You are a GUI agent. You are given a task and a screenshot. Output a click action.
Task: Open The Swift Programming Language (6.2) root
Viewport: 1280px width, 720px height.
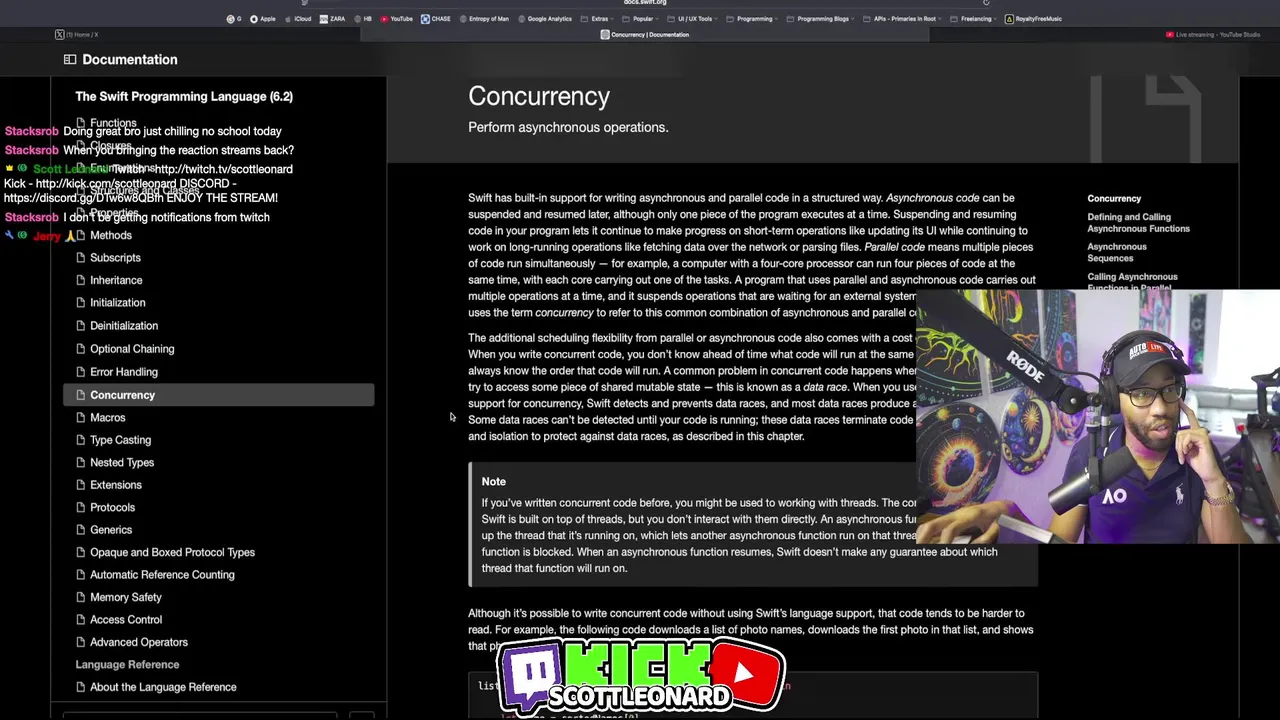coord(184,97)
